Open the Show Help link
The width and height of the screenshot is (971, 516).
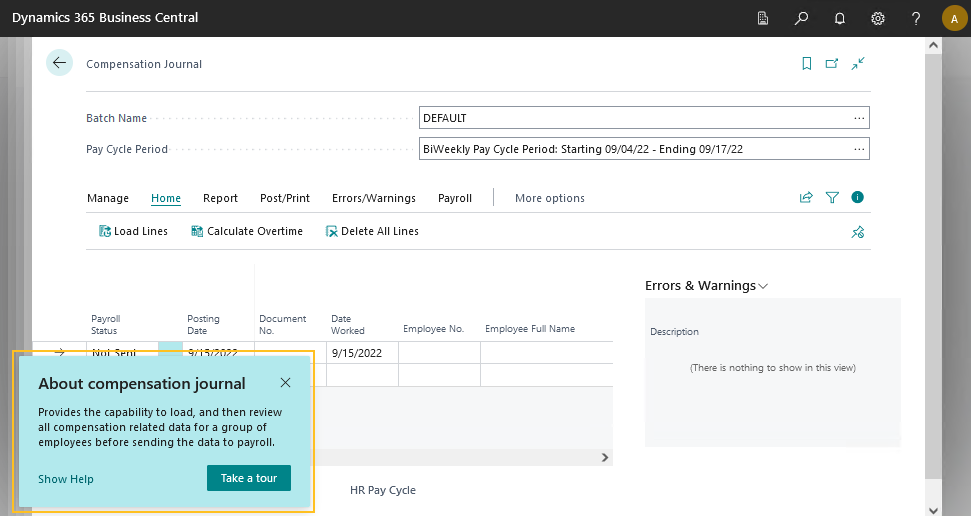(66, 479)
